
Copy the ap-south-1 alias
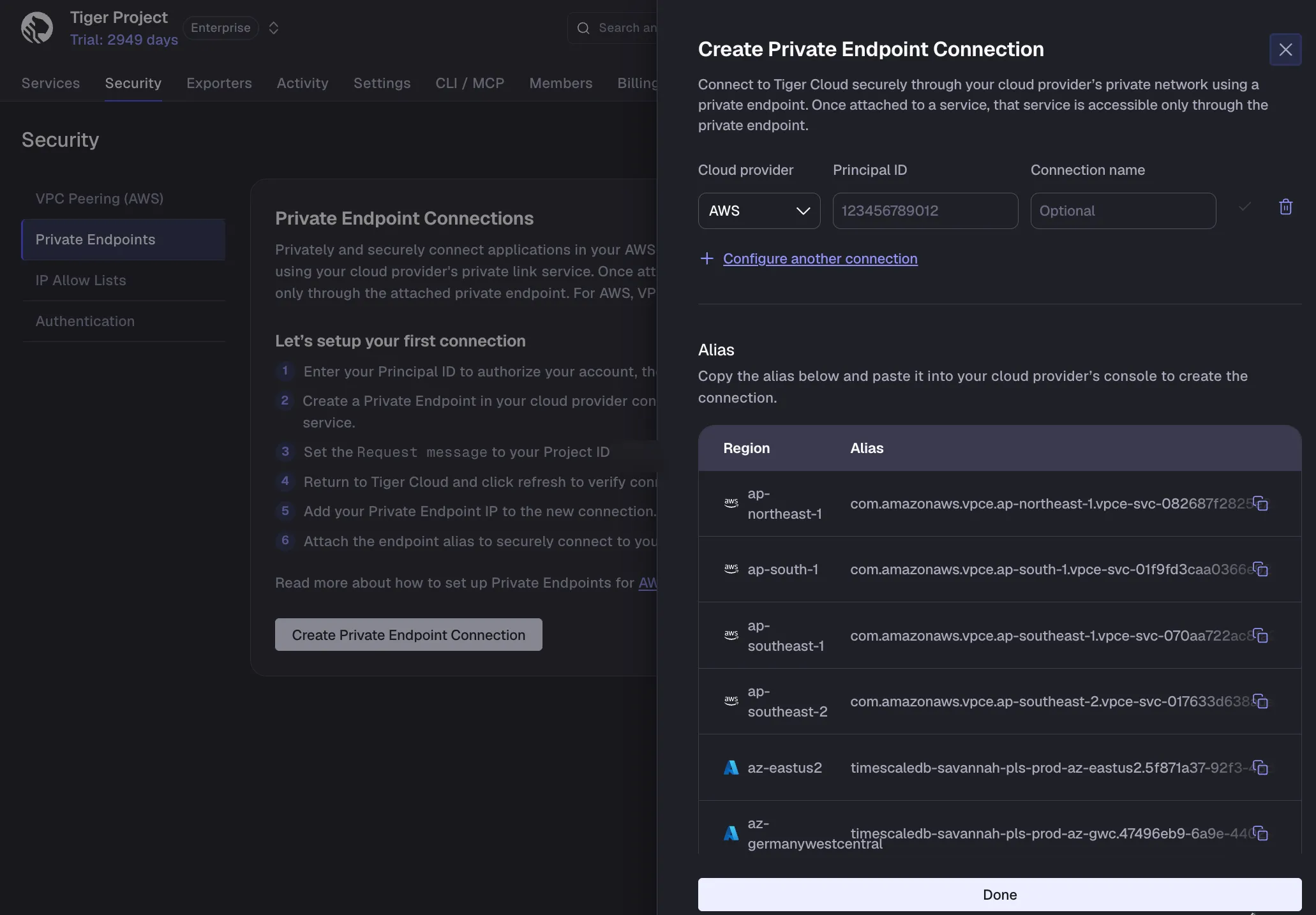[x=1260, y=569]
